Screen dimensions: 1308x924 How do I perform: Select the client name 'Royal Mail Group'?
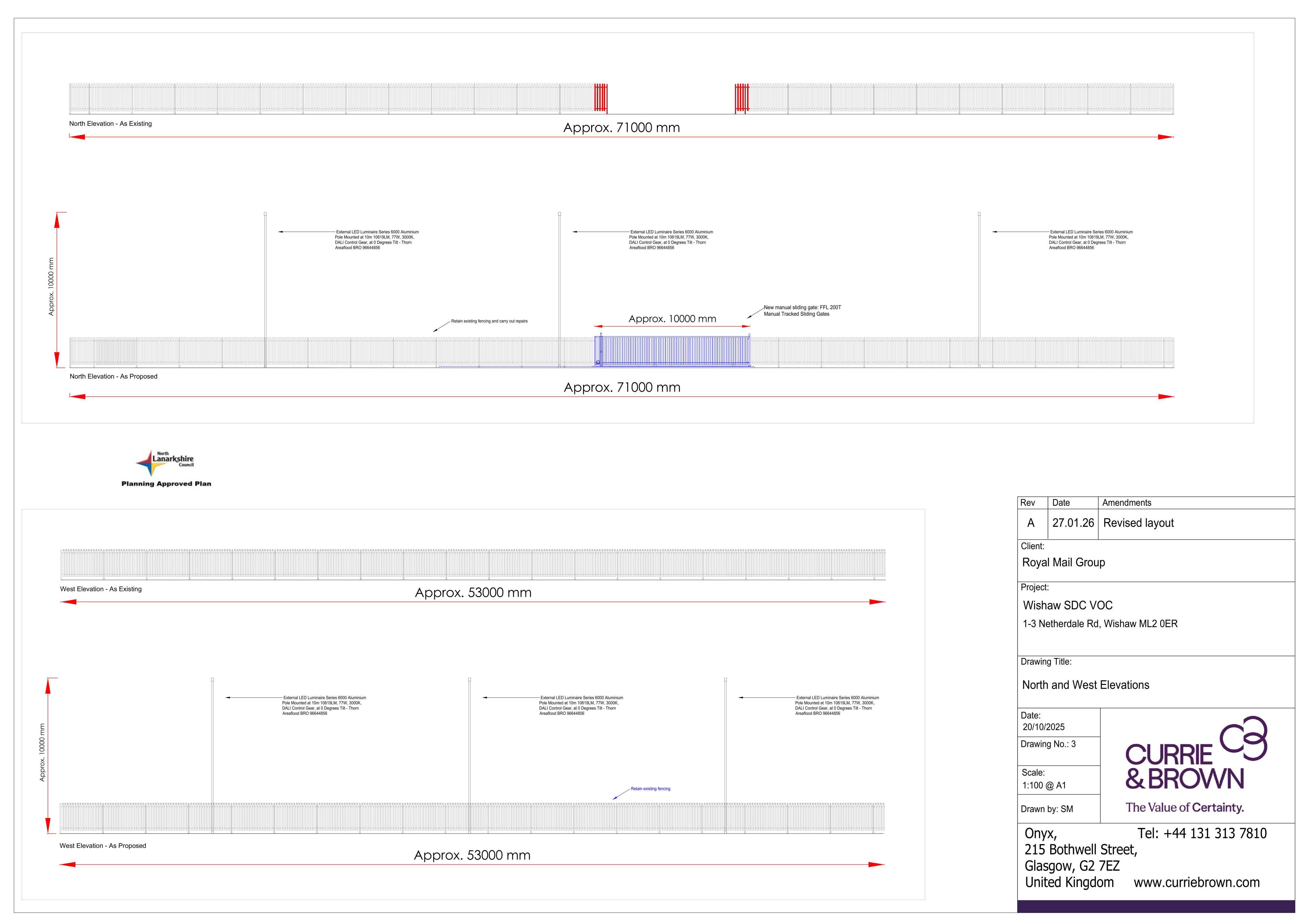point(1064,563)
